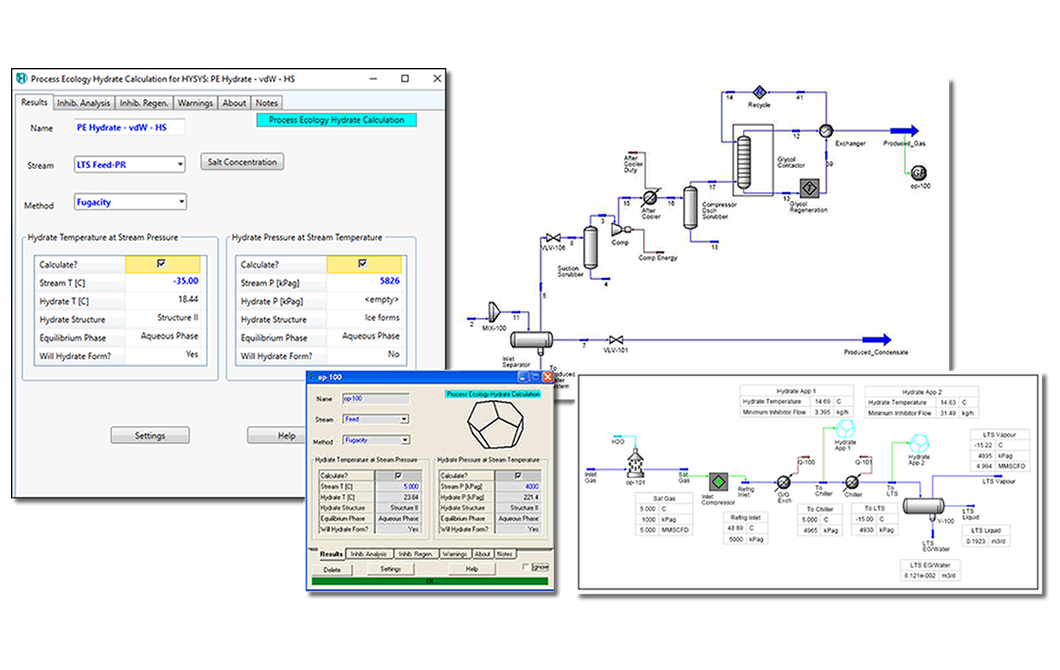Toggle Calculate checkbox for Hydrate Temperature in PE Hydrate
This screenshot has width=1060, height=670.
click(161, 263)
